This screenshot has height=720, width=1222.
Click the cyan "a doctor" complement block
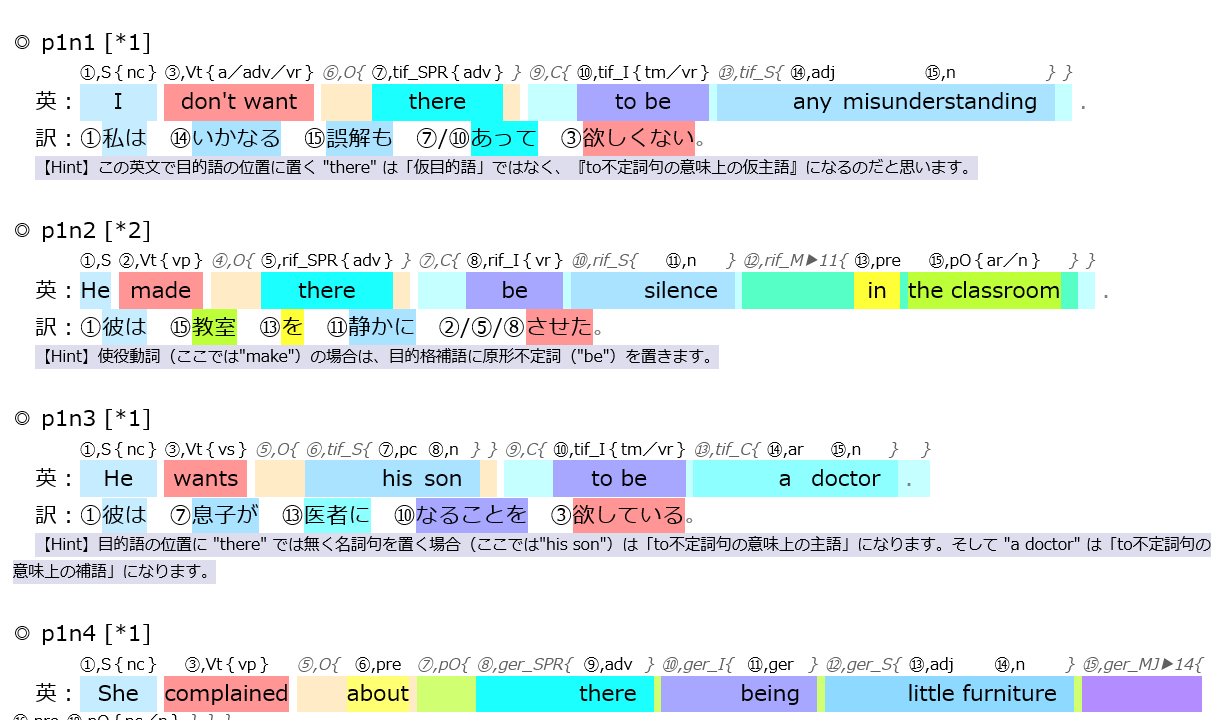[795, 478]
